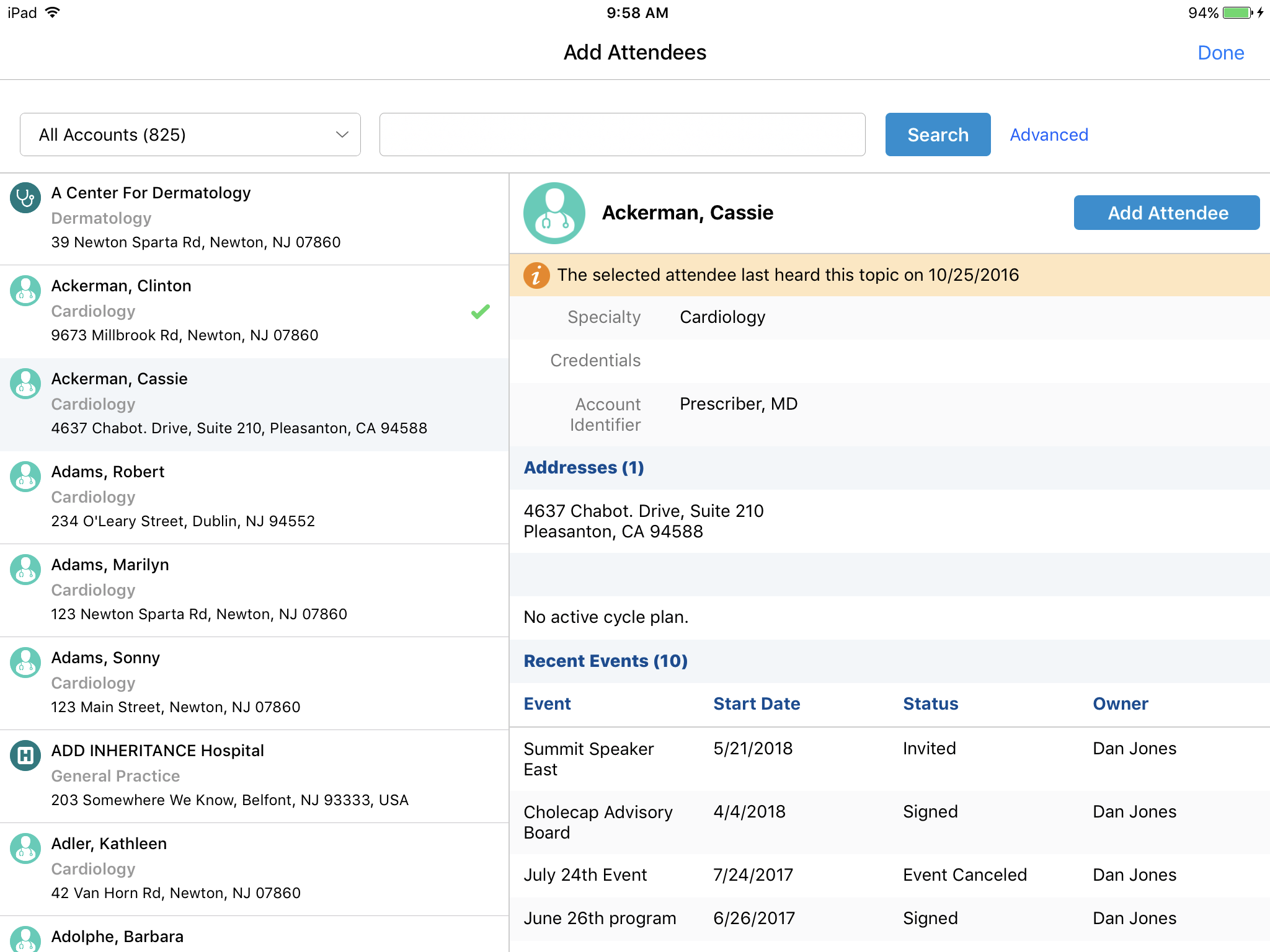Sort events by Start Date column
This screenshot has width=1270, height=952.
pyautogui.click(x=756, y=704)
